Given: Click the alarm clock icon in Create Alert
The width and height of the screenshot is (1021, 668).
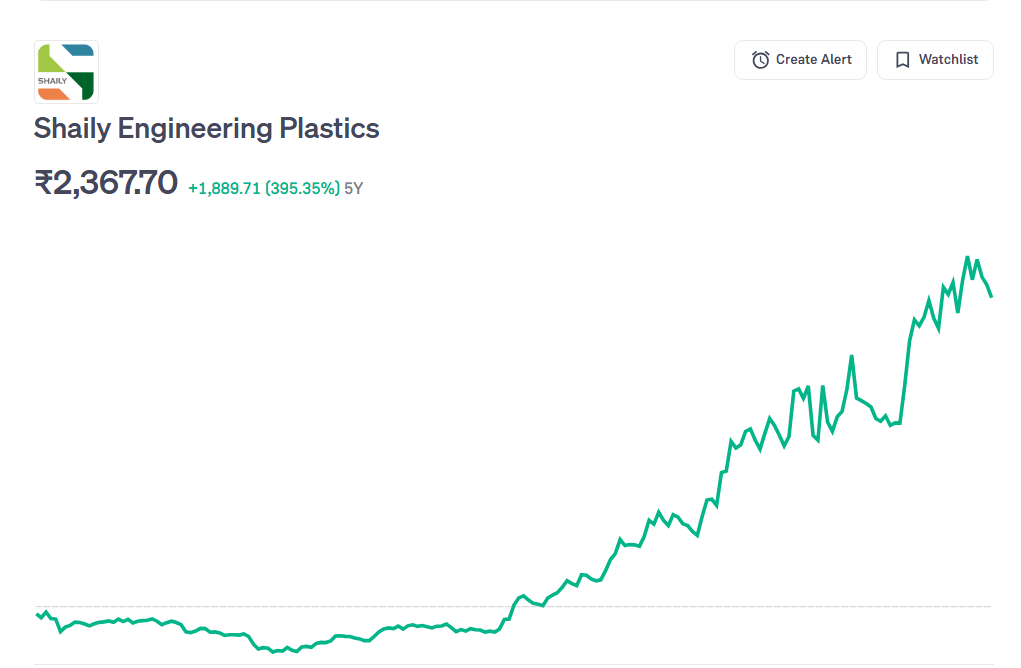Looking at the screenshot, I should click(x=761, y=60).
